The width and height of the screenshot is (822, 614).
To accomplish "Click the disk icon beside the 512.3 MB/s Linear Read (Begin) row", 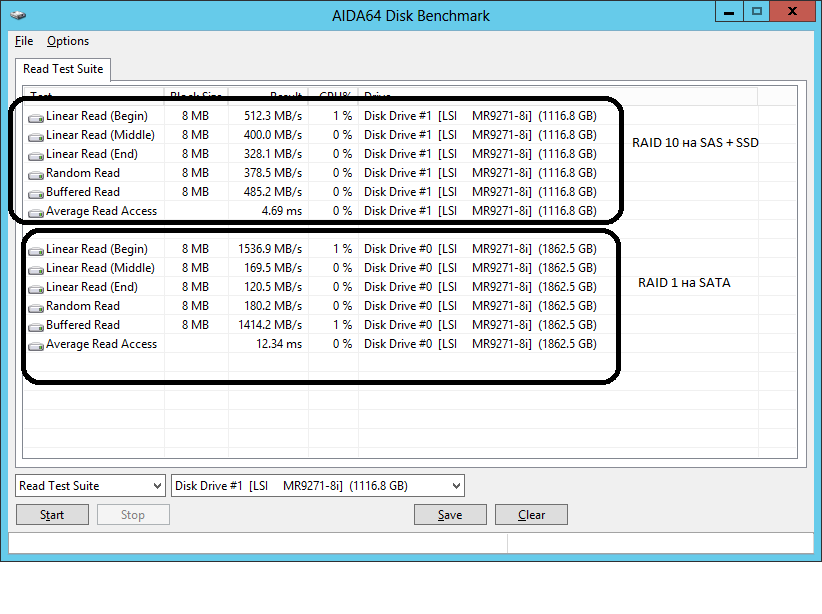I will click(36, 117).
